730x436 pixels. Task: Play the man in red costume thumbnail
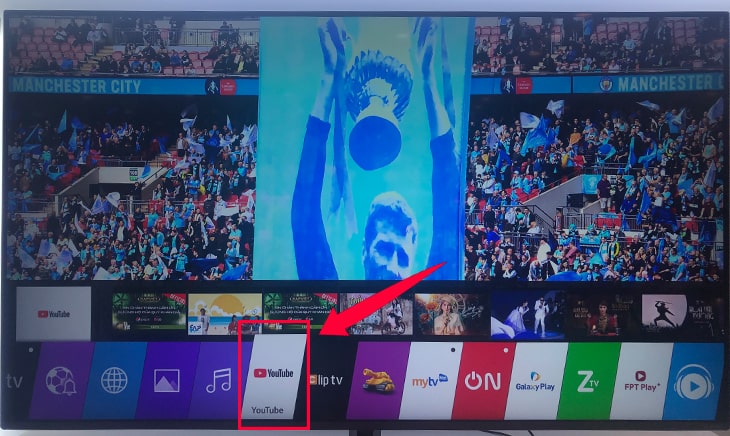click(x=603, y=315)
